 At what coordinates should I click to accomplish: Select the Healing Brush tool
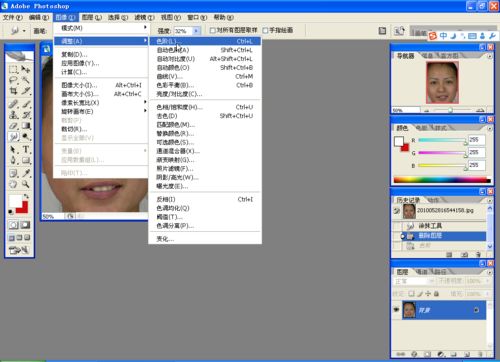(13, 104)
